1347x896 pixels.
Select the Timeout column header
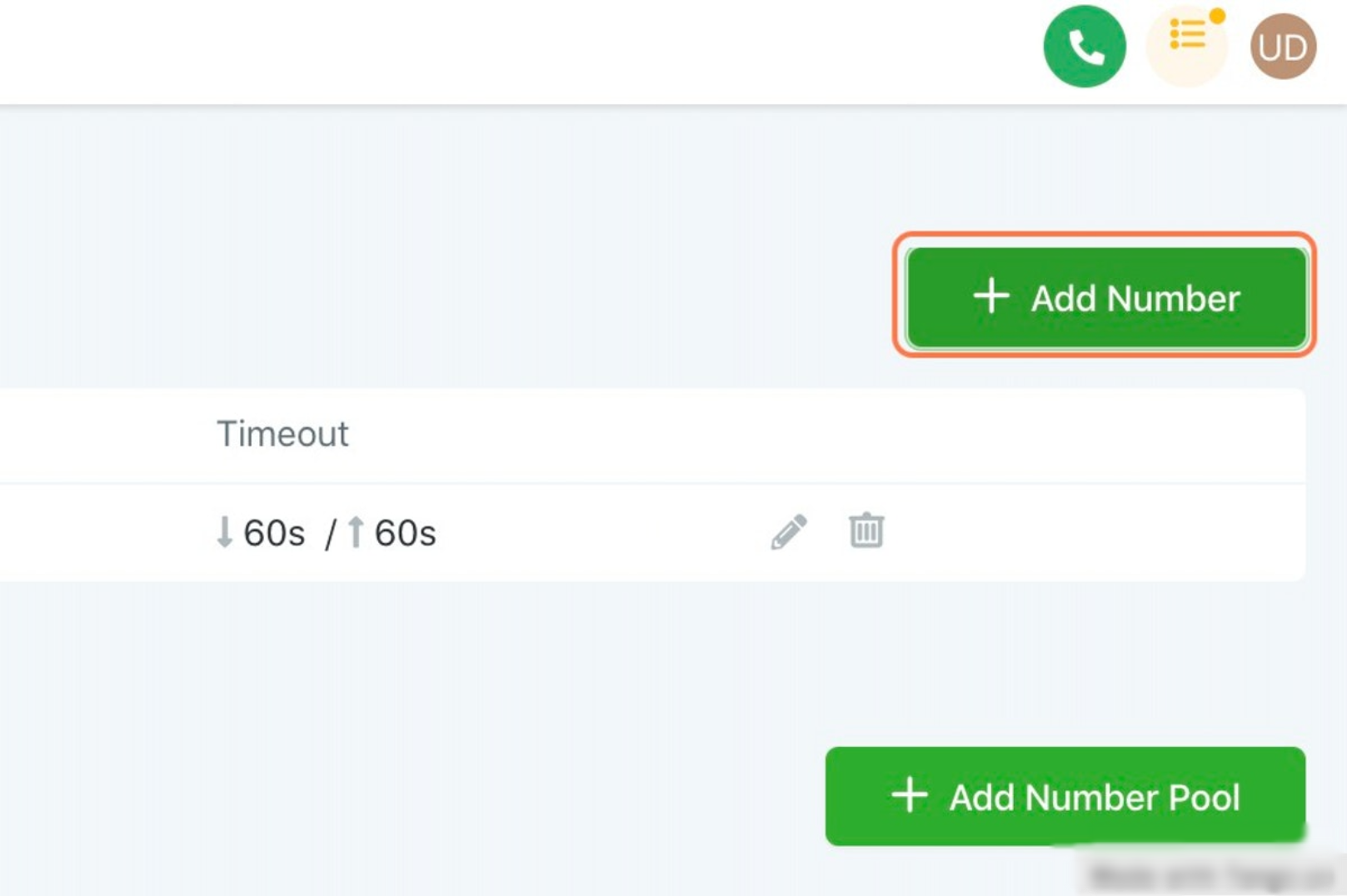click(282, 434)
